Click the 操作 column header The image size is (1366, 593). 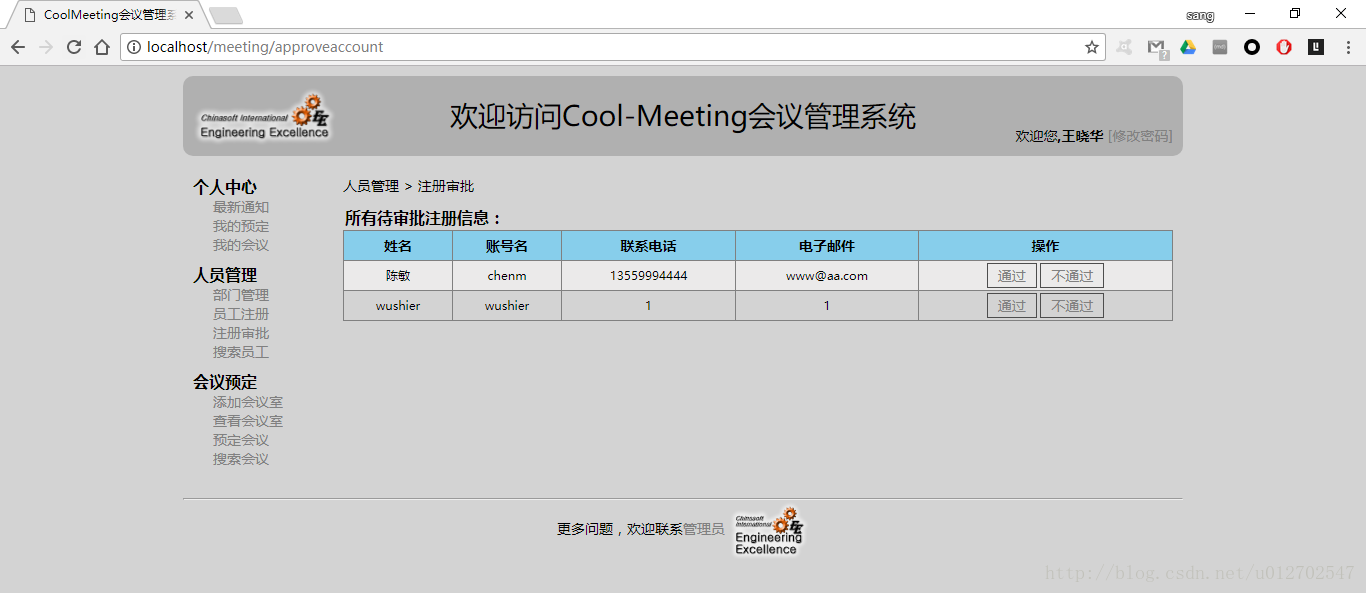(x=1045, y=246)
